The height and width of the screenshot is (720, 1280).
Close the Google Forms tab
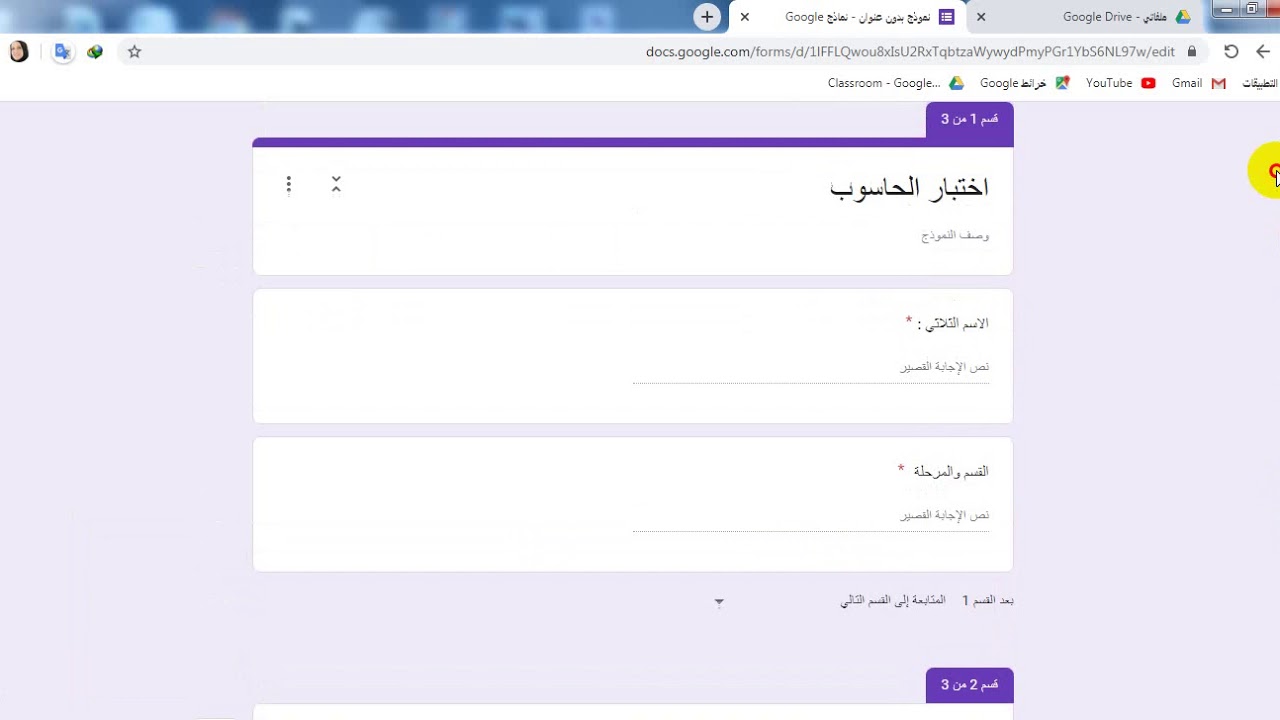(744, 17)
